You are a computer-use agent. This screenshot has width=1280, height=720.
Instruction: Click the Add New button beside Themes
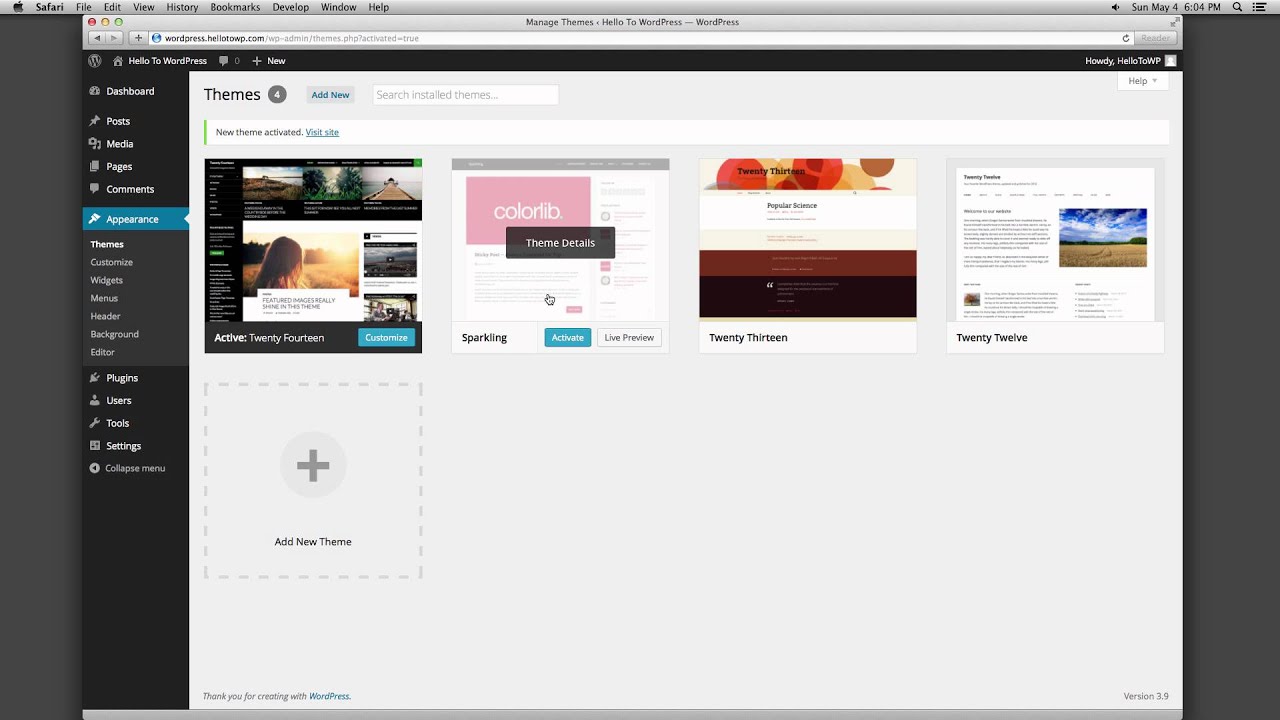point(330,95)
